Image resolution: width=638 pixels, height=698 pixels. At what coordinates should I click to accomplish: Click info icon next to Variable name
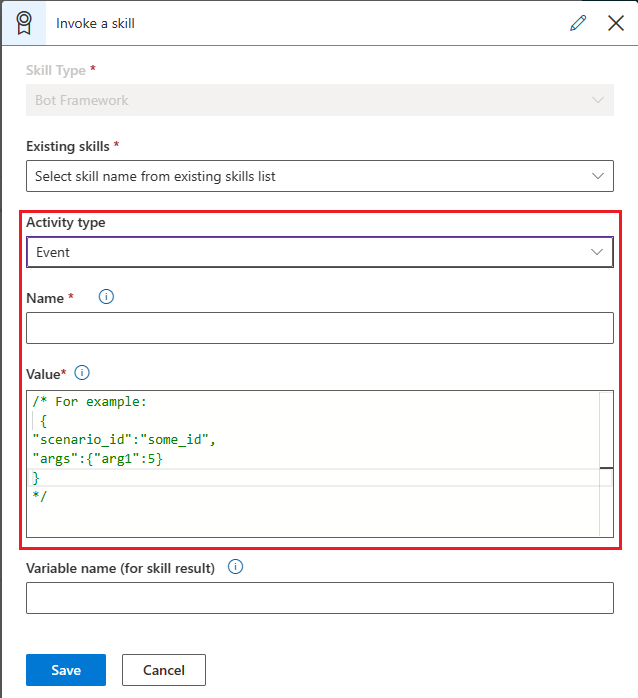(x=236, y=567)
